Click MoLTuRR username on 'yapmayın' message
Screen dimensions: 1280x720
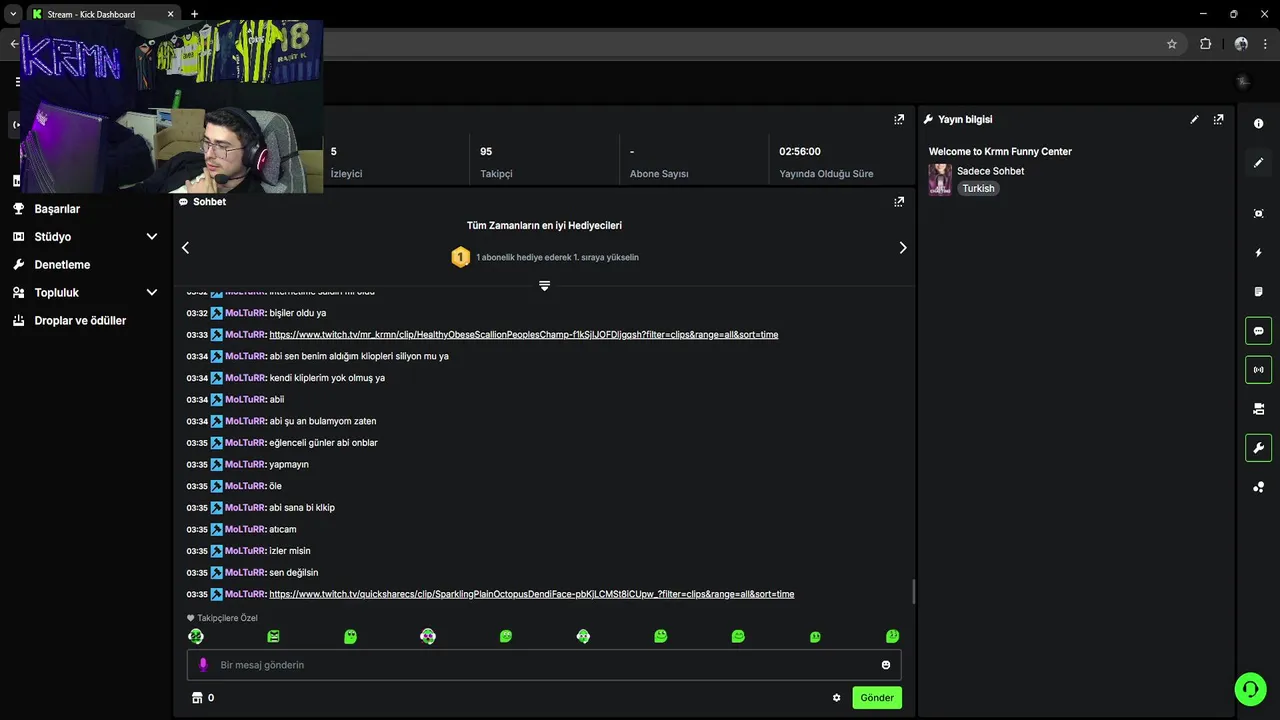tap(246, 465)
